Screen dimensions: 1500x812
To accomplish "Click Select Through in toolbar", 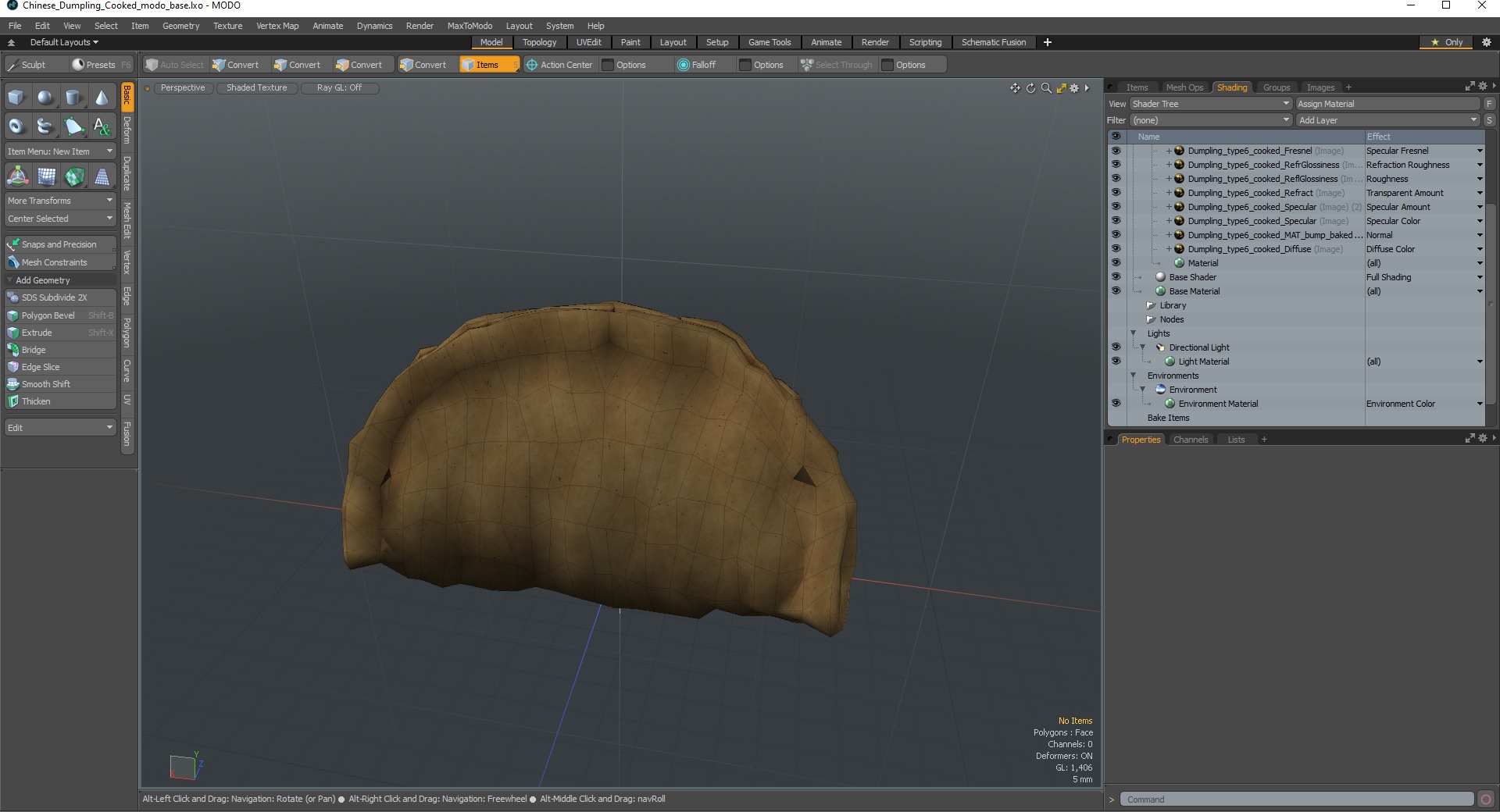I will (x=836, y=65).
